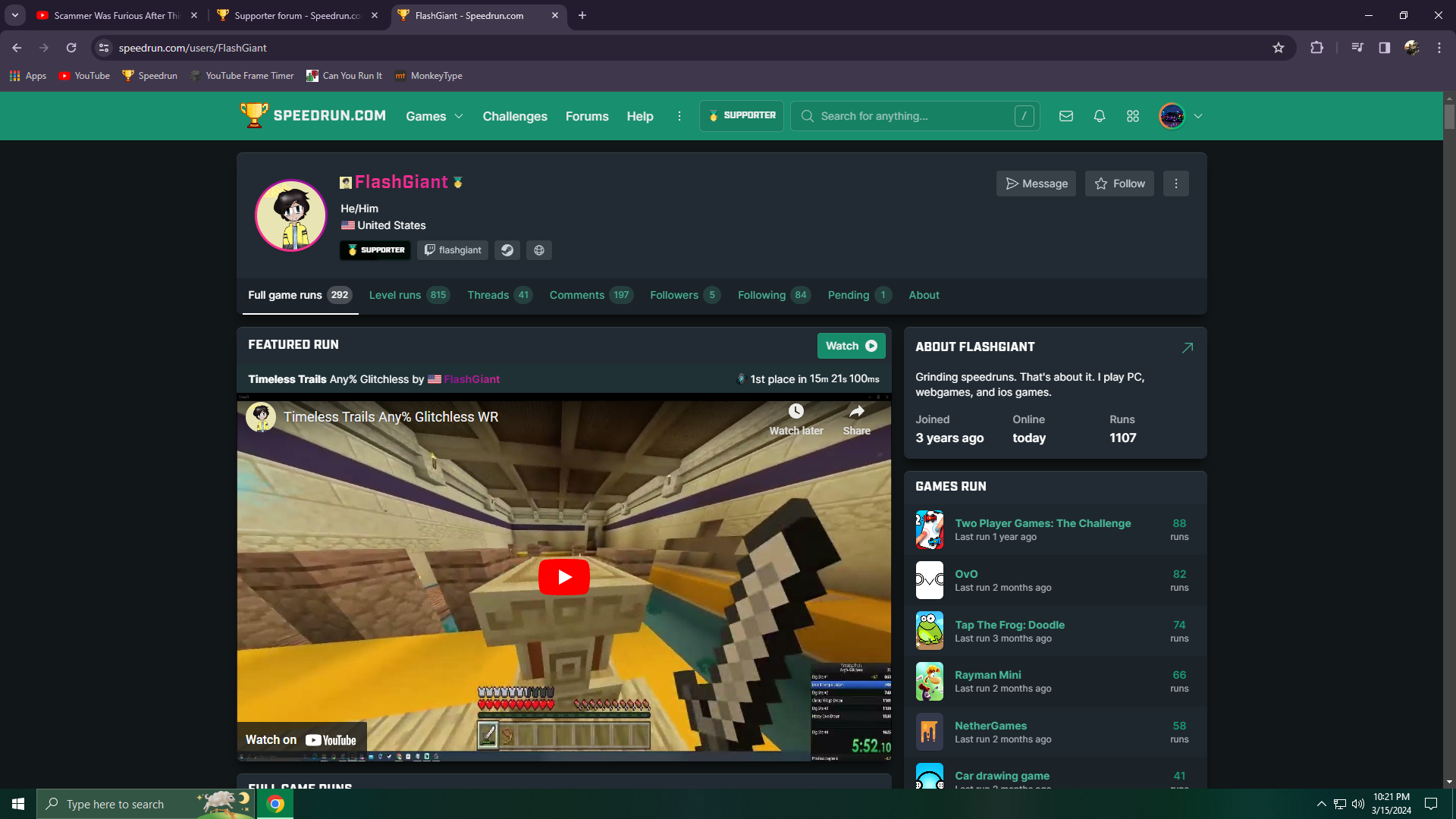The height and width of the screenshot is (819, 1456).
Task: Switch to Followers tab
Action: (685, 295)
